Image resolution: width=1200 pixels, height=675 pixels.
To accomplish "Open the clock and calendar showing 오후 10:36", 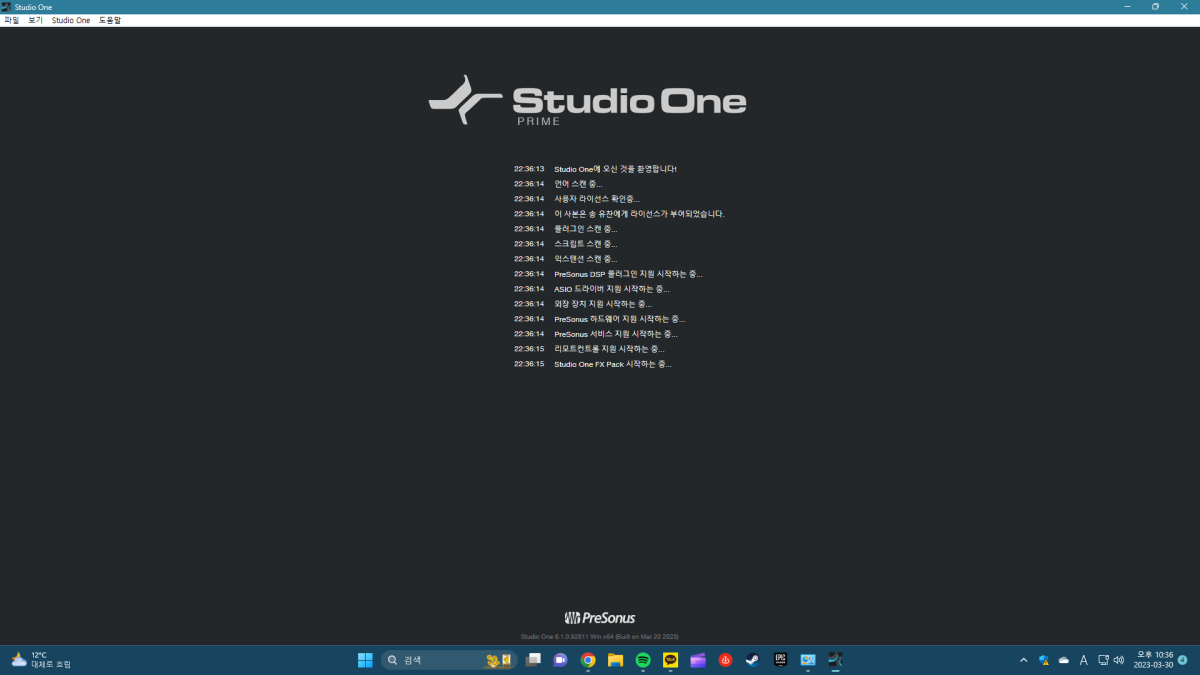I will [x=1153, y=660].
